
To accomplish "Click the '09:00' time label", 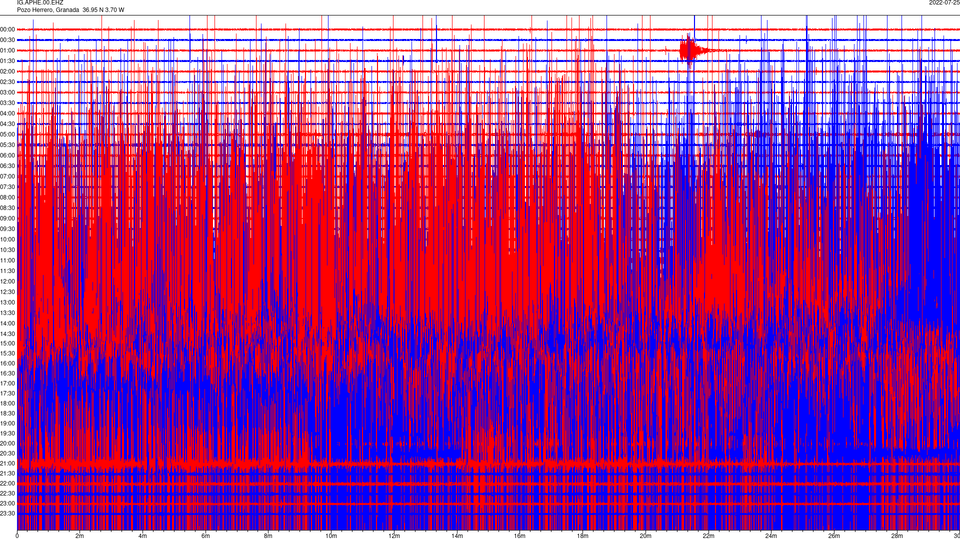I will click(x=7, y=219).
